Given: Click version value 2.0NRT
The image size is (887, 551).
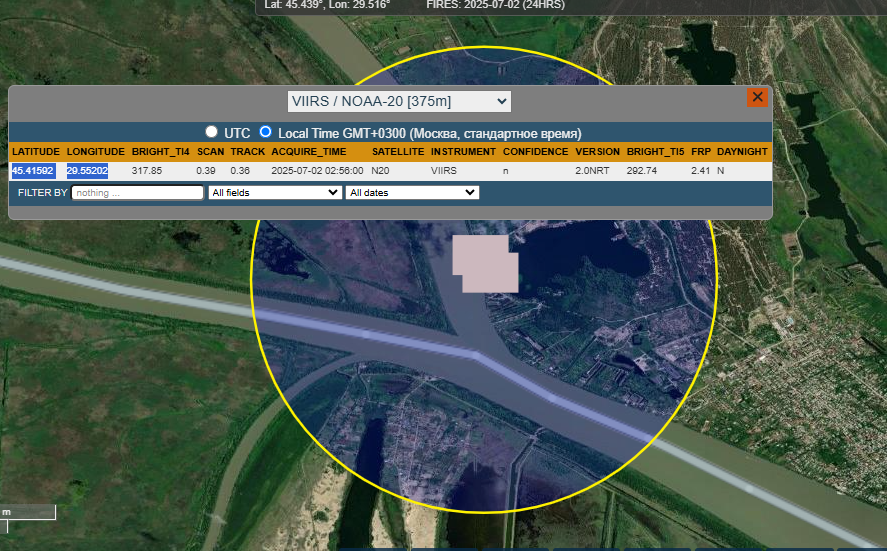Looking at the screenshot, I should (x=592, y=170).
